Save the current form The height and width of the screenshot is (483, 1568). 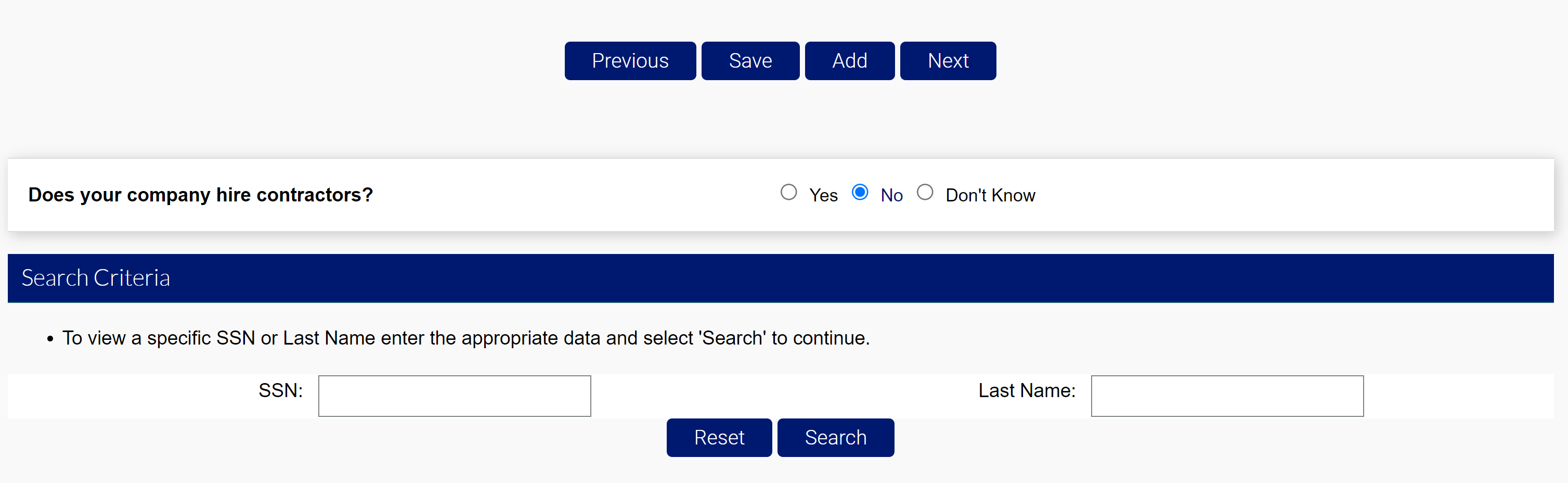pyautogui.click(x=750, y=60)
